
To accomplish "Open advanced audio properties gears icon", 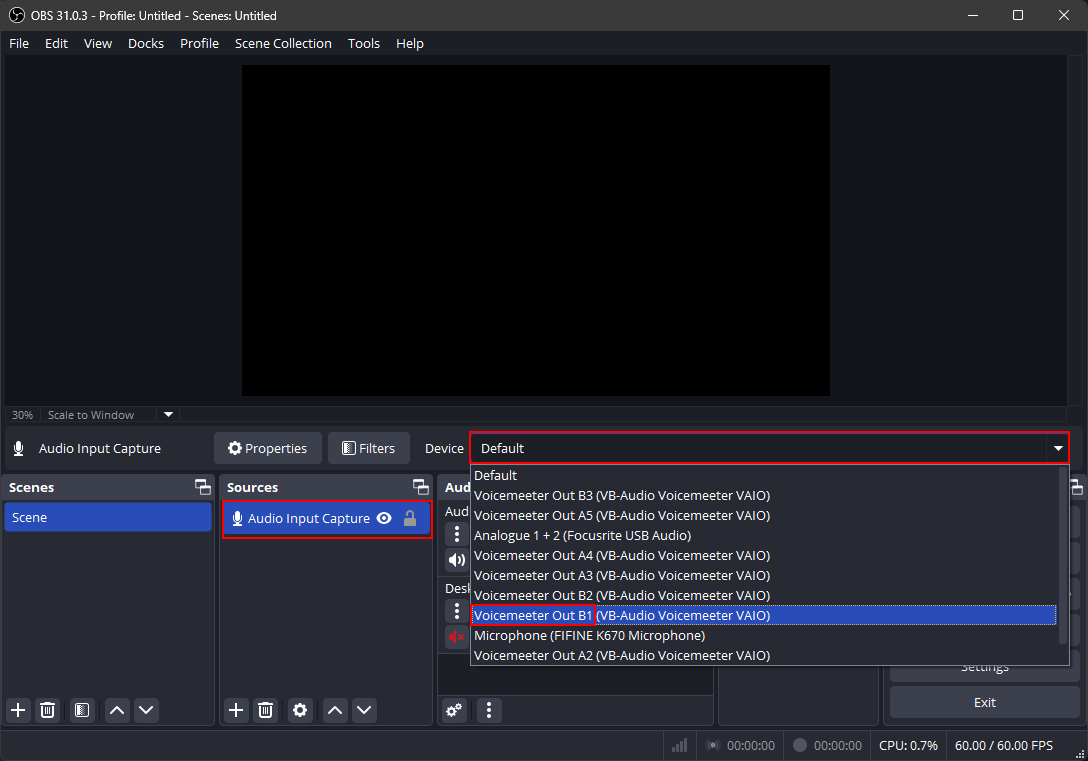I will click(454, 710).
